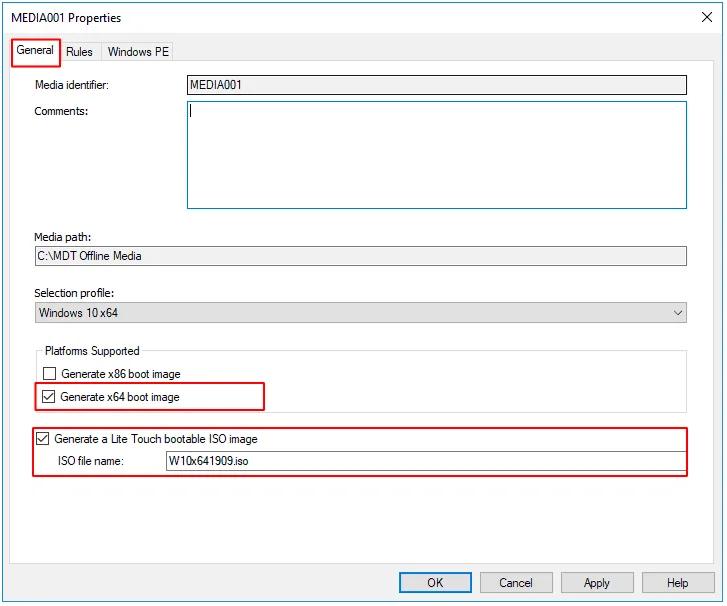Select the Platforms Supported group label
The height and width of the screenshot is (606, 727).
click(92, 351)
